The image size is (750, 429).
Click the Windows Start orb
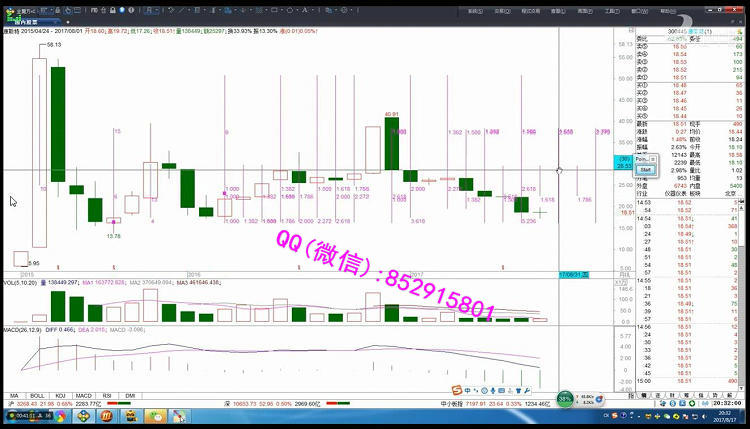(12, 414)
